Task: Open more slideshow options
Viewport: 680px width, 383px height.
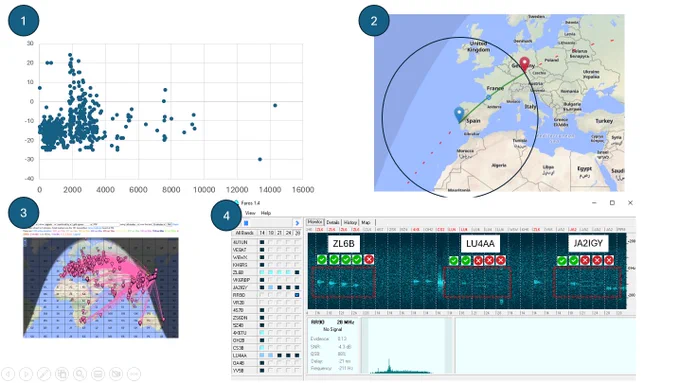Action: click(x=134, y=373)
